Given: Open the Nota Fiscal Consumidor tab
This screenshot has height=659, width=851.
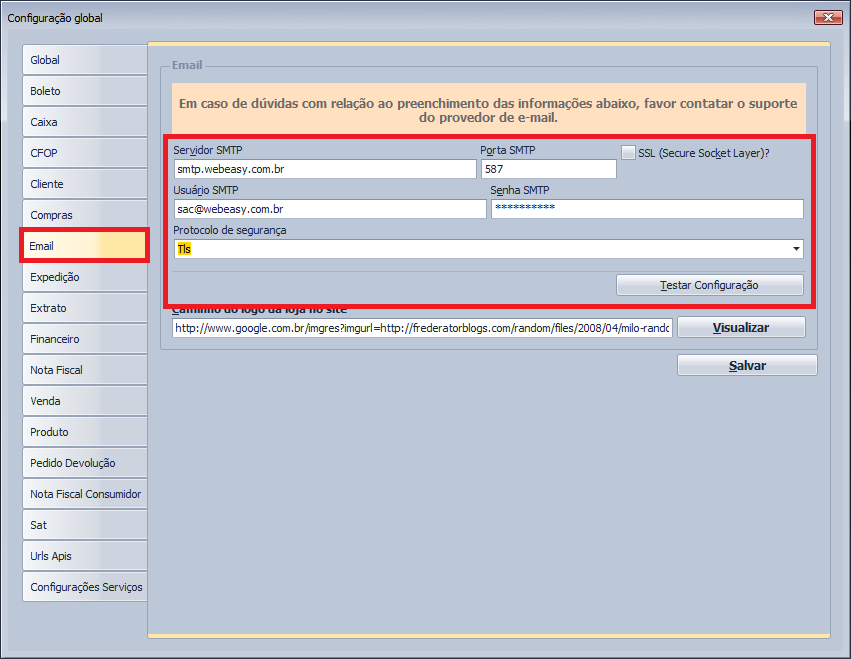Looking at the screenshot, I should pyautogui.click(x=84, y=494).
